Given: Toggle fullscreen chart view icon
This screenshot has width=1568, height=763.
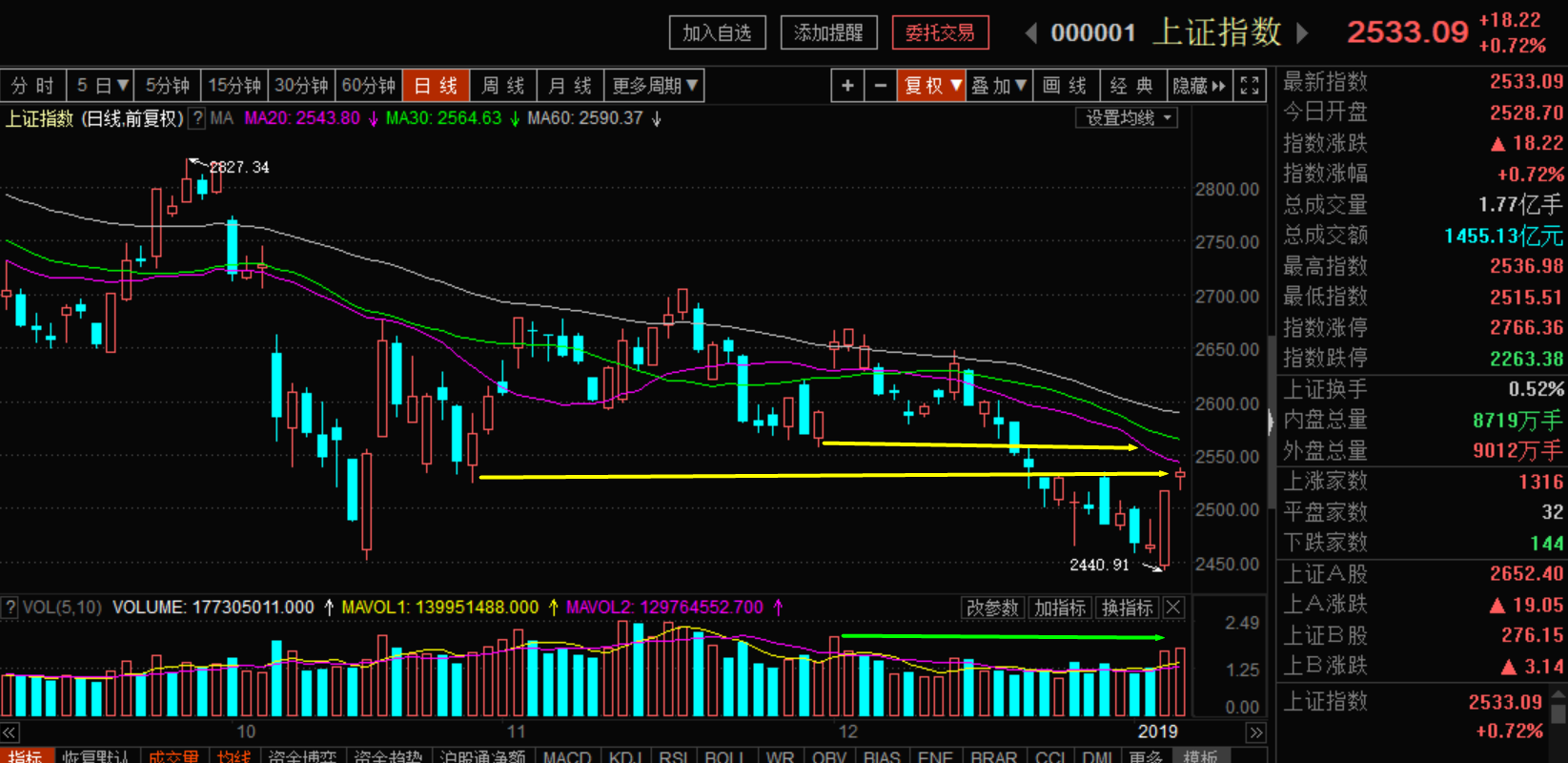Looking at the screenshot, I should 1250,86.
